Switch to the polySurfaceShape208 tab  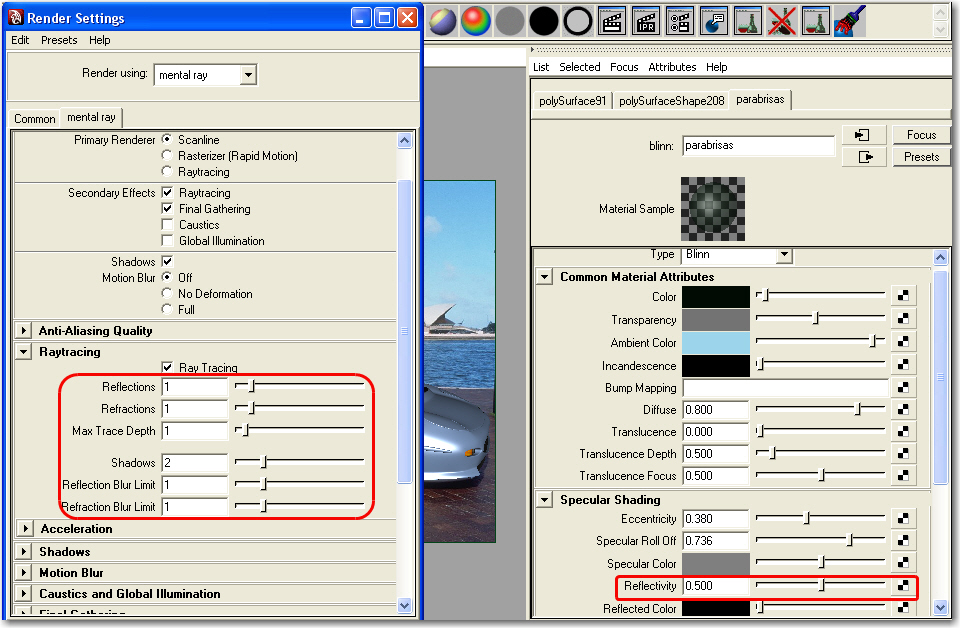(671, 100)
